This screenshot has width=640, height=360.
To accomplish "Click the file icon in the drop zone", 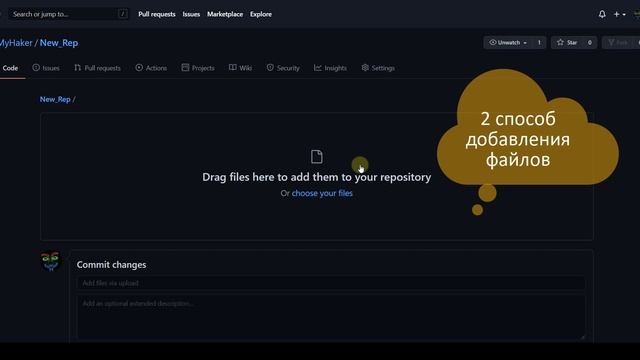I will 317,157.
